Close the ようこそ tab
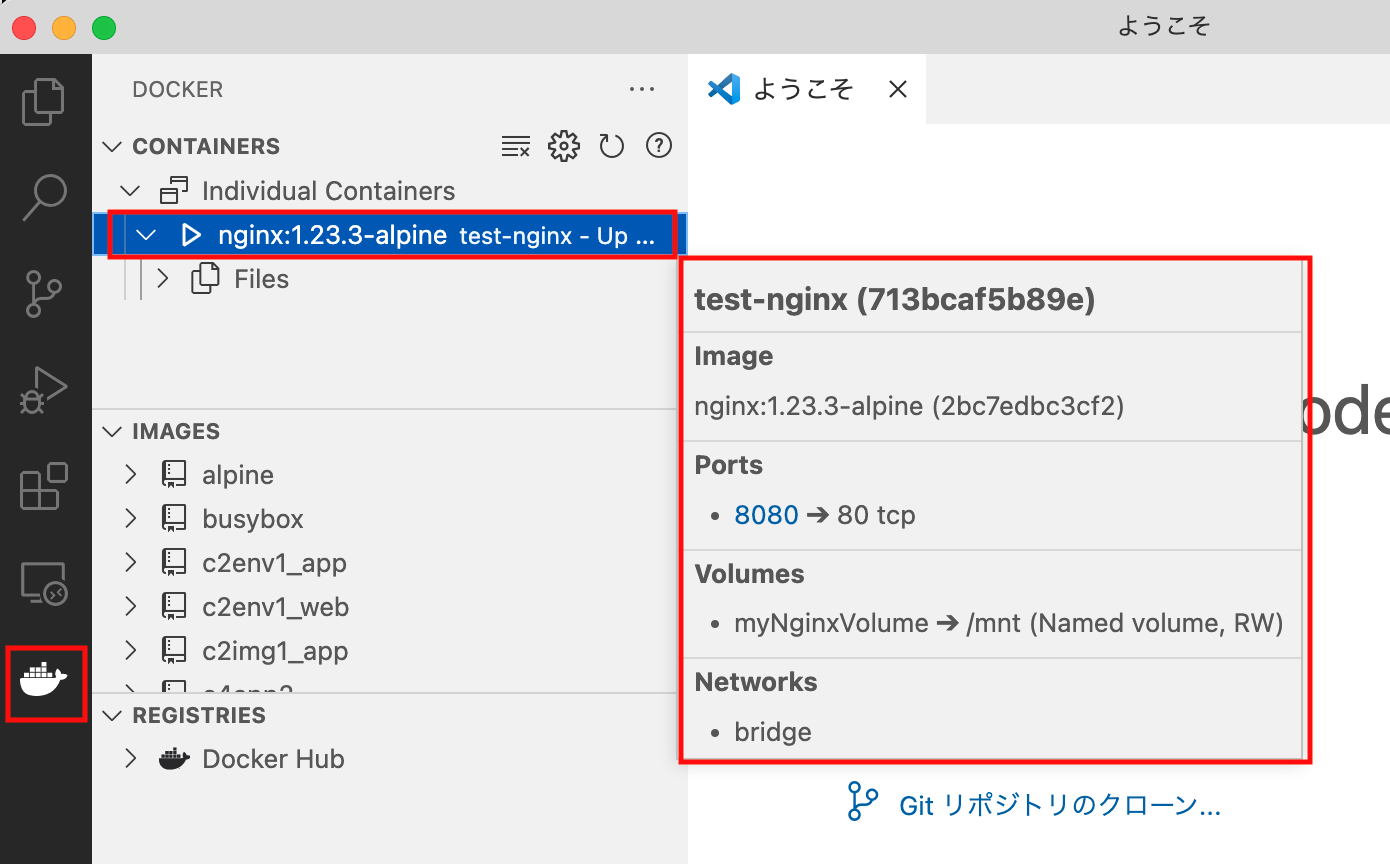1390x864 pixels. (898, 89)
